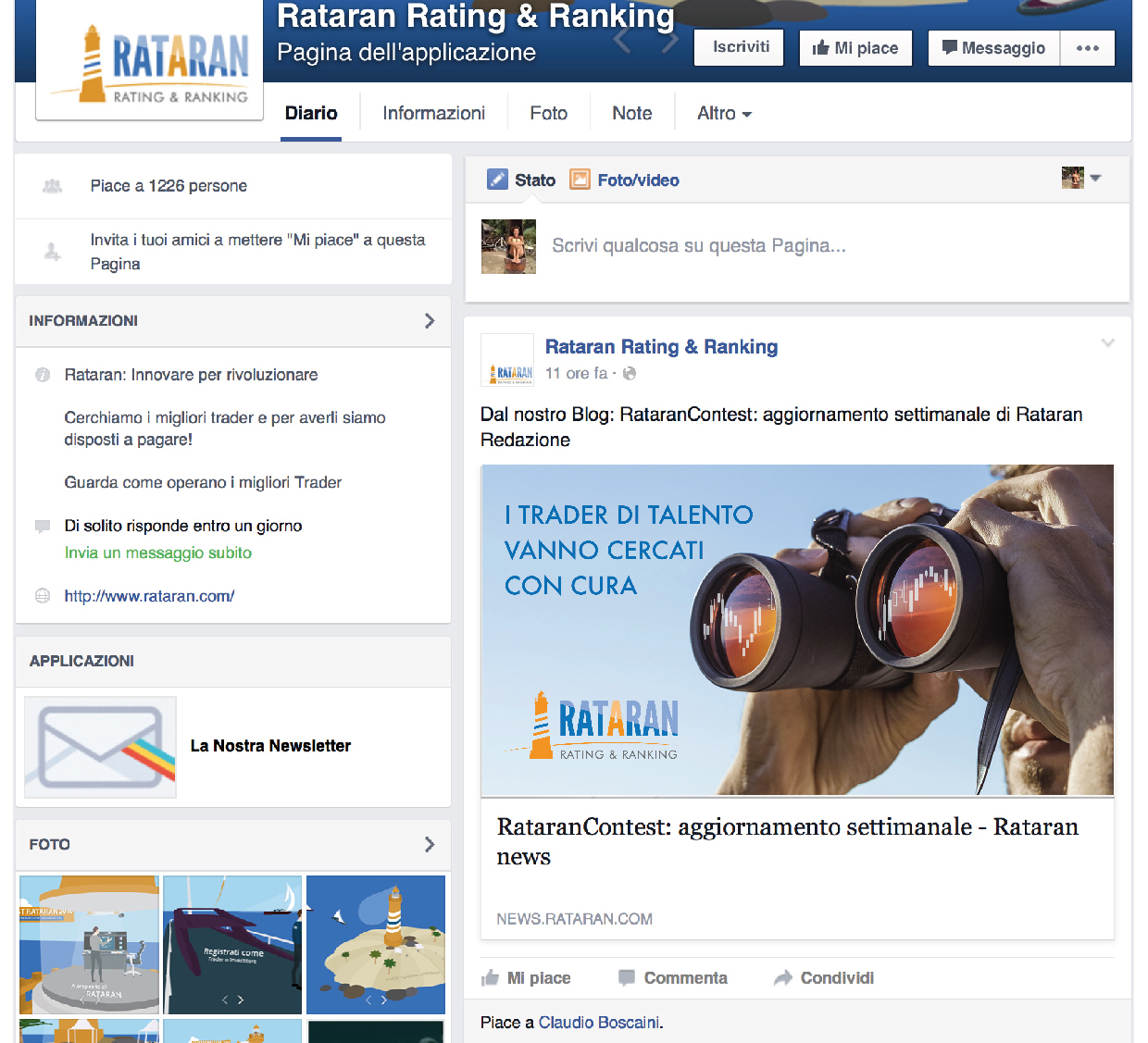Click the APPLICAZIONI section header
This screenshot has height=1043, width=1148.
click(81, 661)
